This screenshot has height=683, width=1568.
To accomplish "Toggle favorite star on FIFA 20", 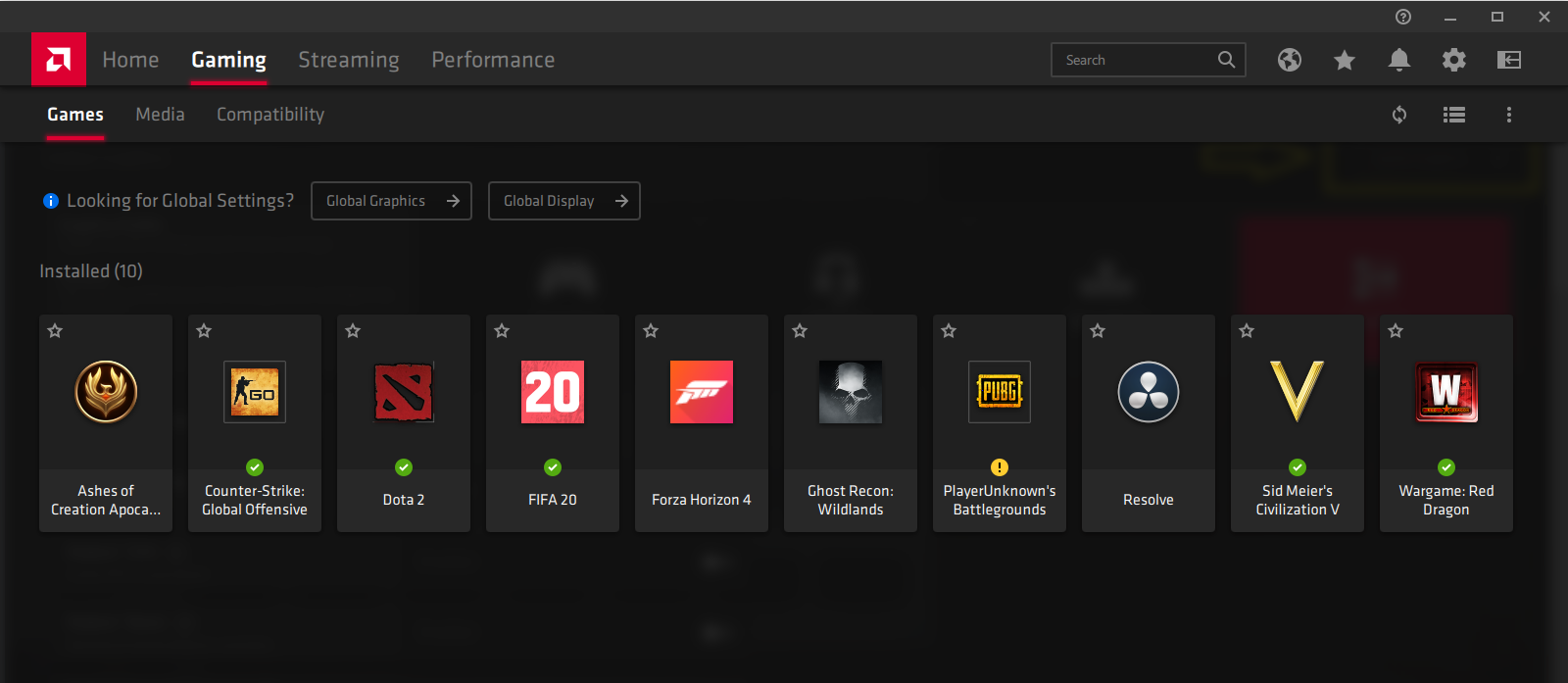I will (502, 331).
